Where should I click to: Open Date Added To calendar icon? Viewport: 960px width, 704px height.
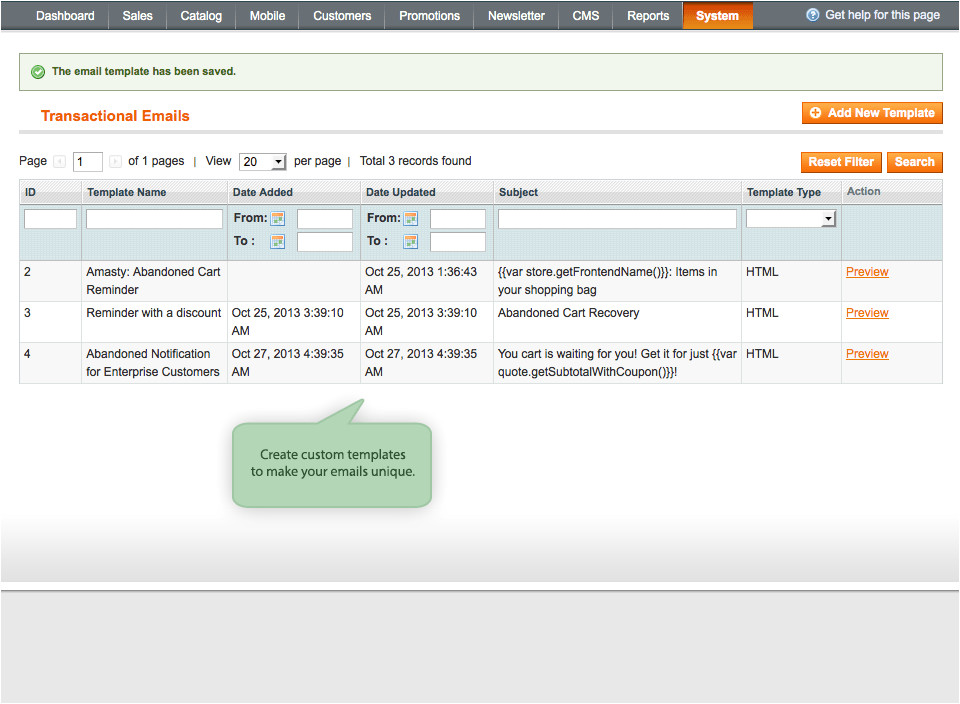coord(277,242)
